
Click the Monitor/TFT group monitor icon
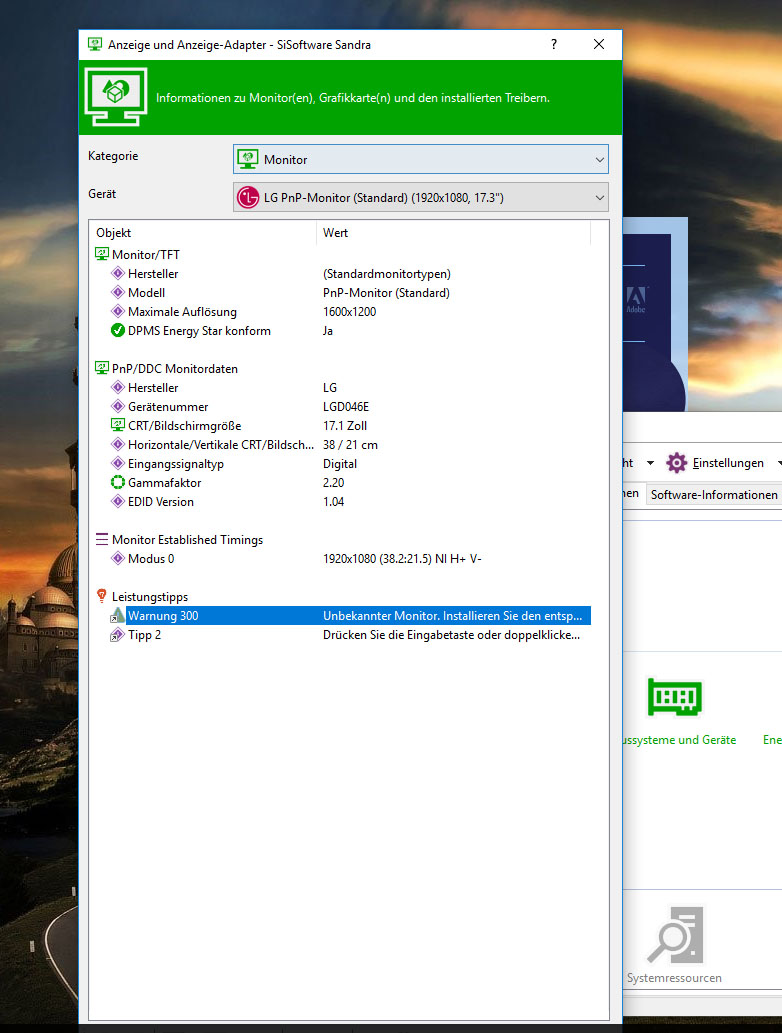pyautogui.click(x=101, y=254)
